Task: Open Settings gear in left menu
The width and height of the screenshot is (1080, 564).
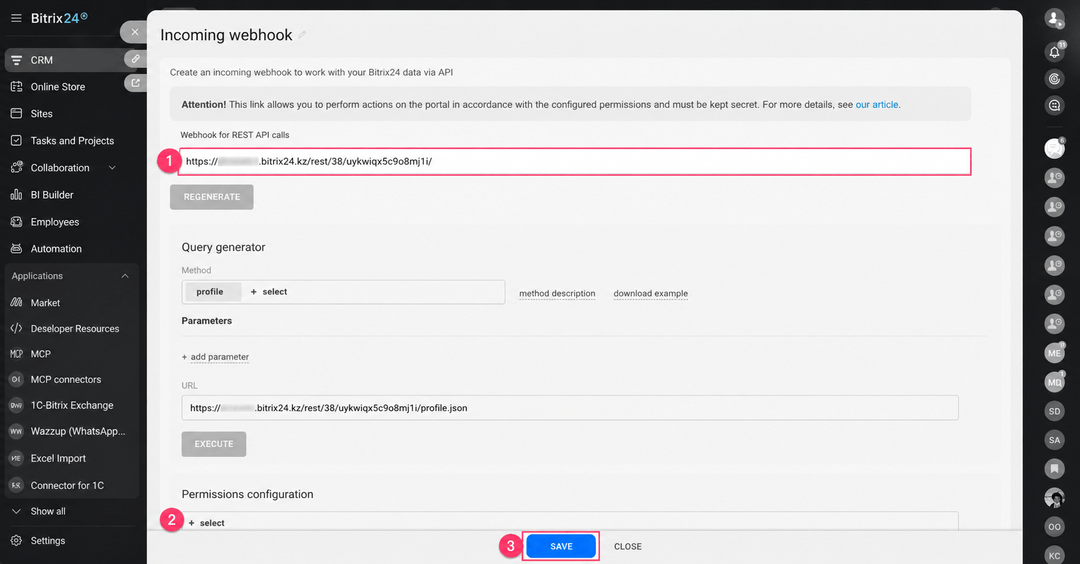Action: (x=17, y=541)
